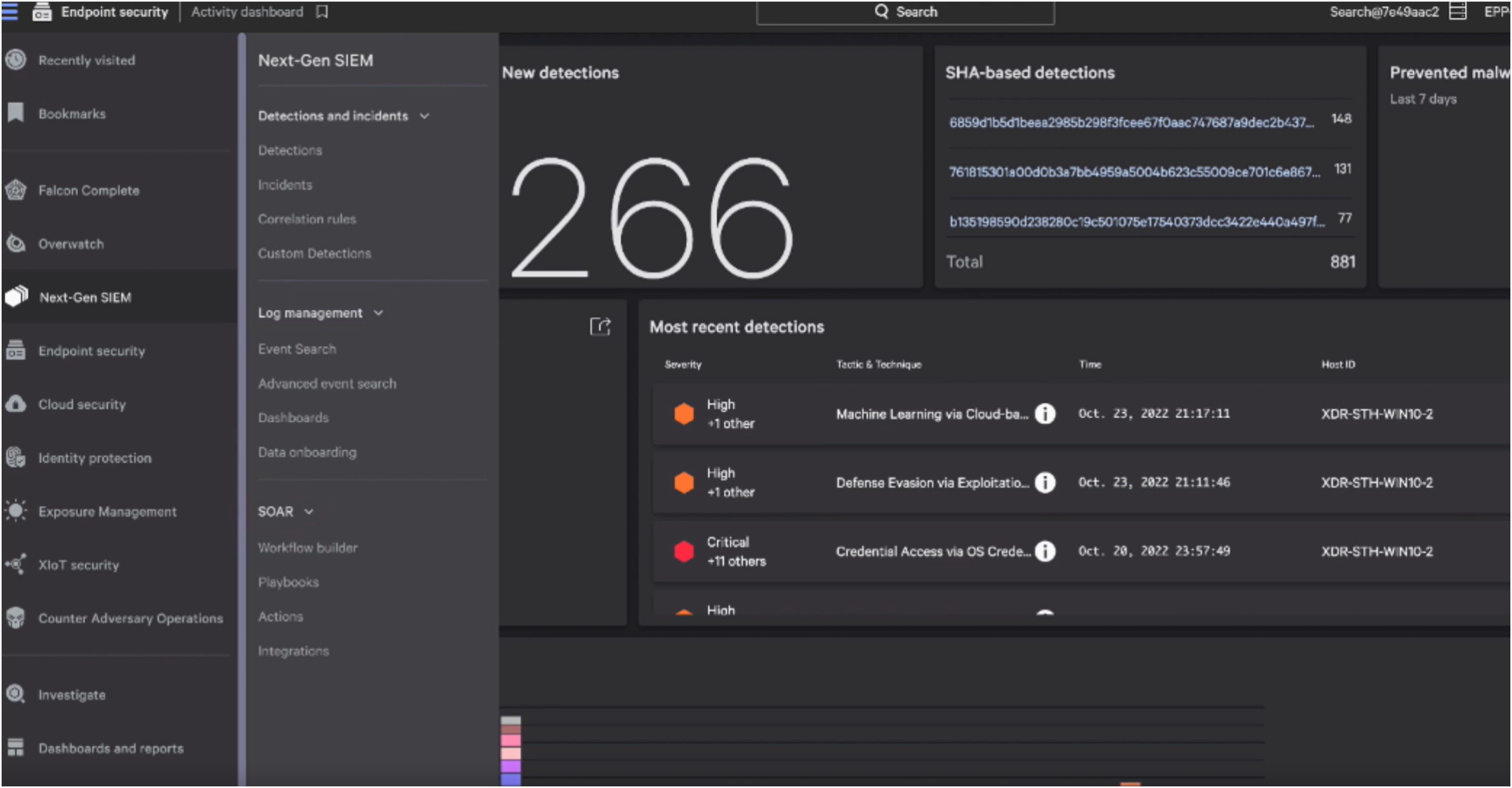Viewport: 1512px width, 788px height.
Task: Click the orange High severity hexagon at 21:17:11
Action: pyautogui.click(x=684, y=414)
